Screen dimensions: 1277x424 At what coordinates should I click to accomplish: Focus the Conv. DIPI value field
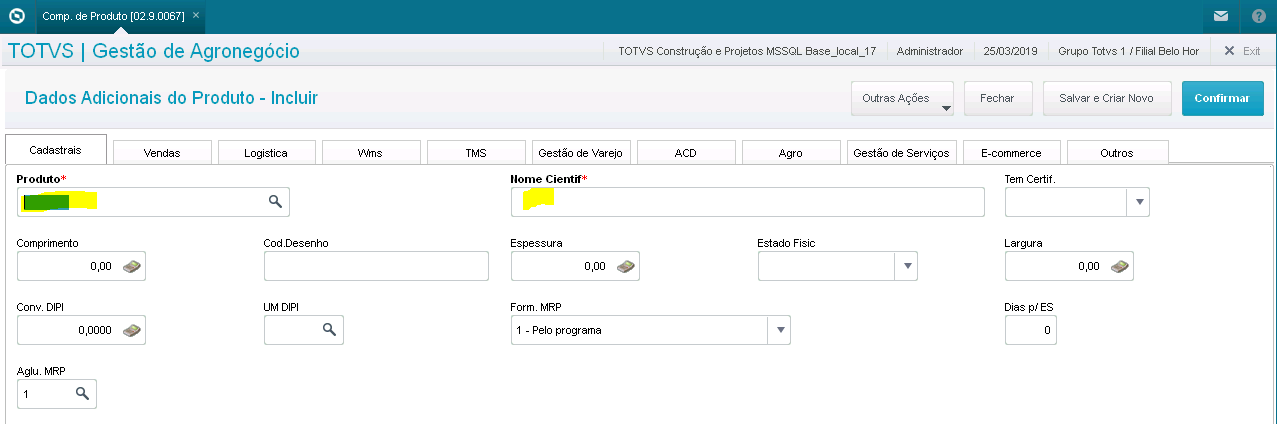[82, 330]
